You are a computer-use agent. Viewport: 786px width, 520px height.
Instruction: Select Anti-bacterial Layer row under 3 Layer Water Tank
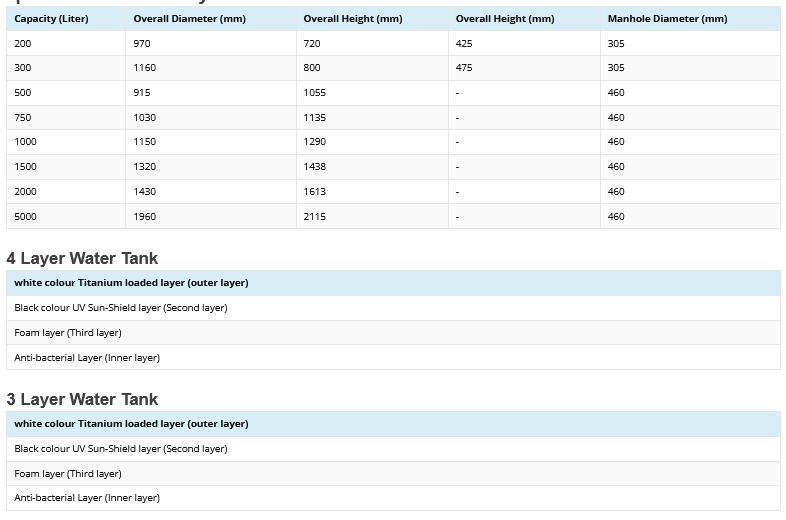click(87, 498)
